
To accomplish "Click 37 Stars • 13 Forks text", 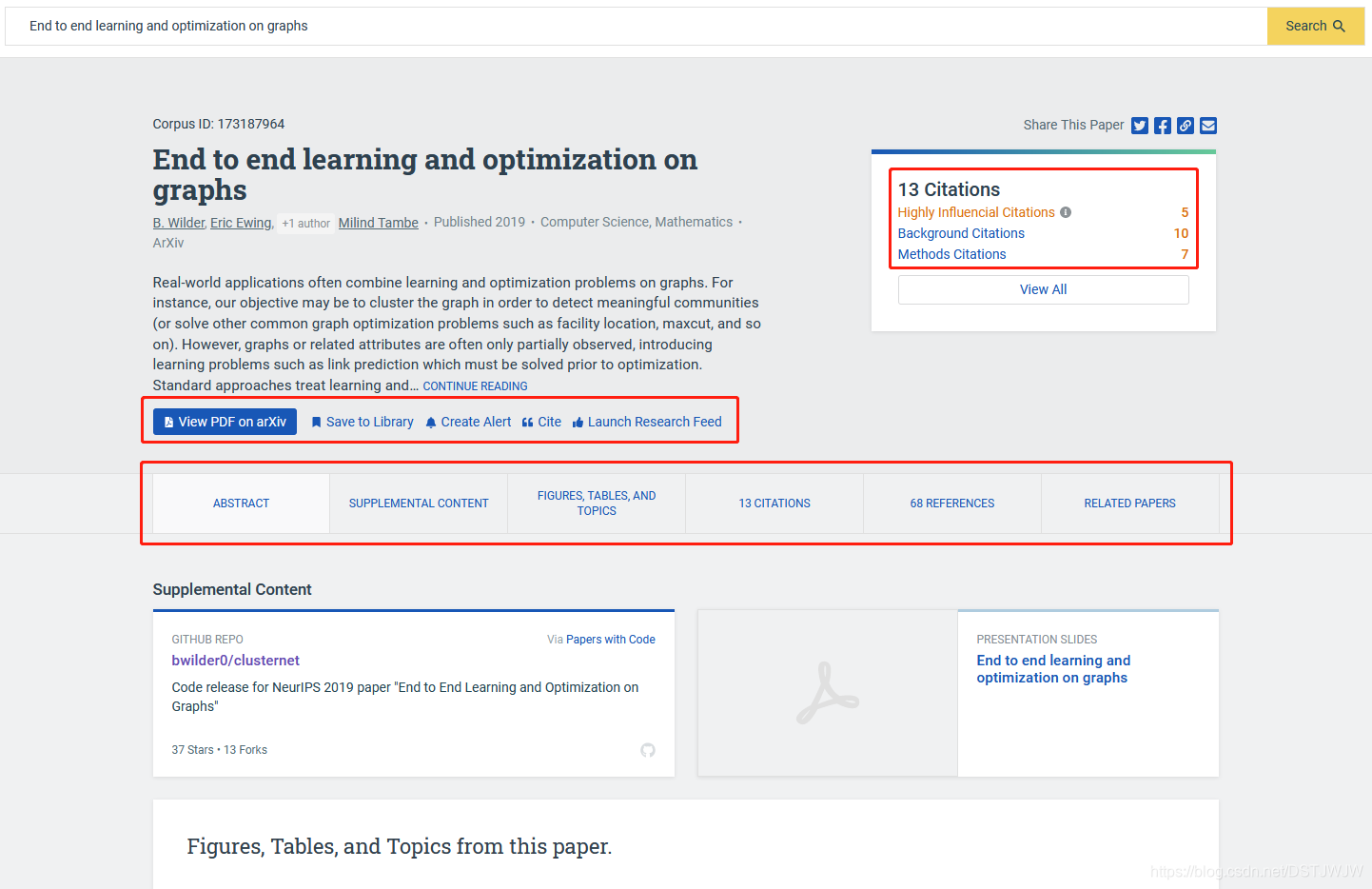I will point(220,750).
